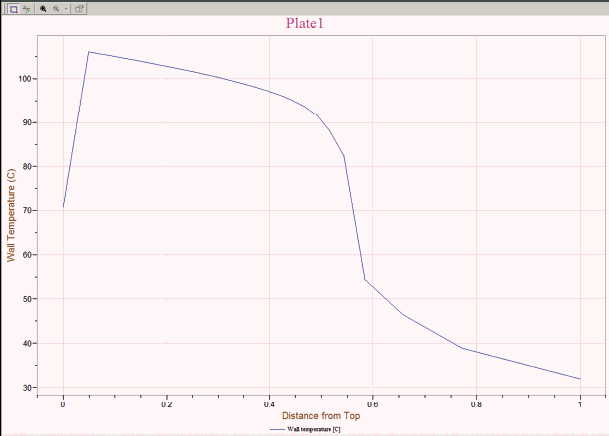This screenshot has height=436, width=609.
Task: Click the 30 tick label on y-axis
Action: [x=26, y=388]
